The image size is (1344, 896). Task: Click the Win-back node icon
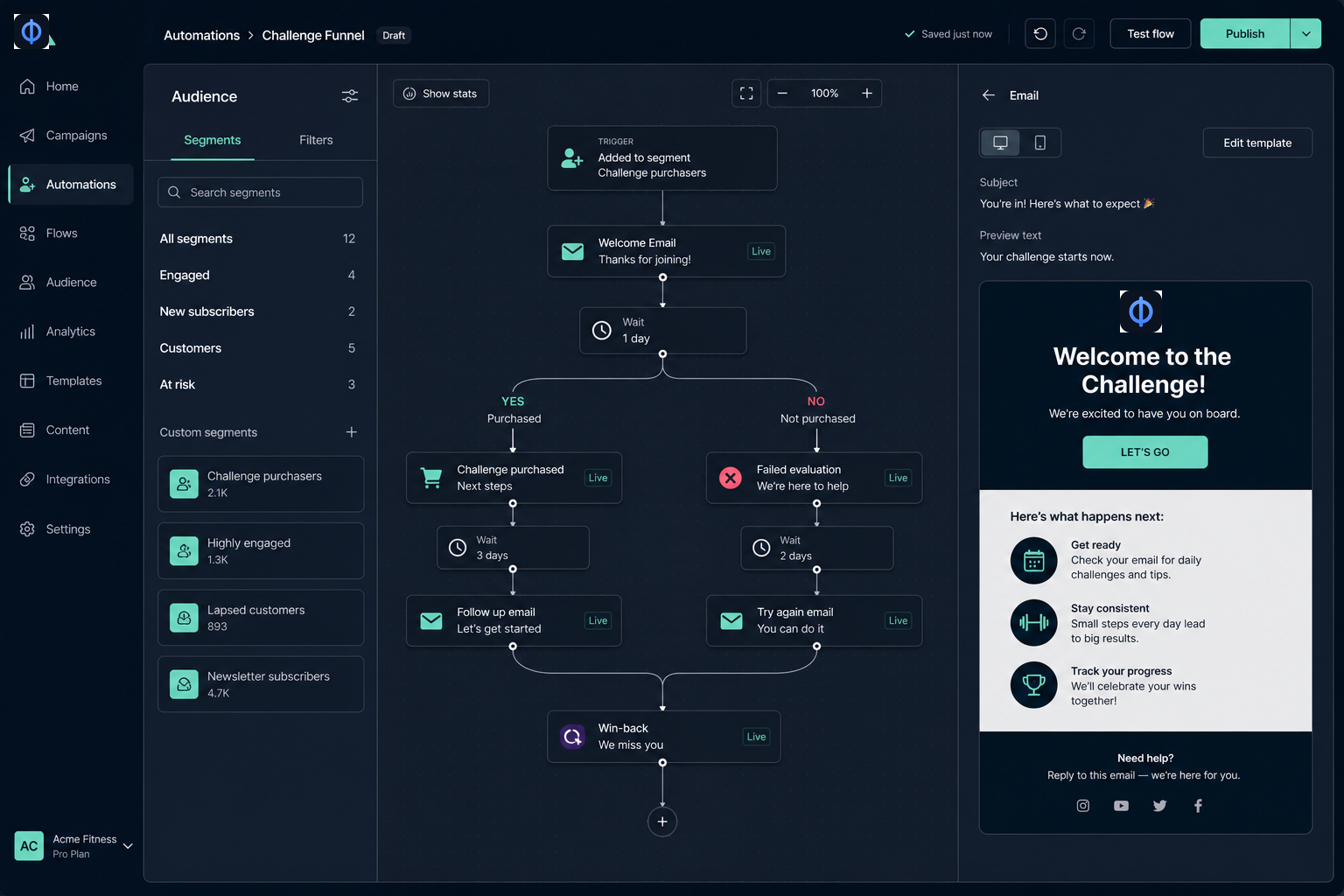tap(572, 737)
